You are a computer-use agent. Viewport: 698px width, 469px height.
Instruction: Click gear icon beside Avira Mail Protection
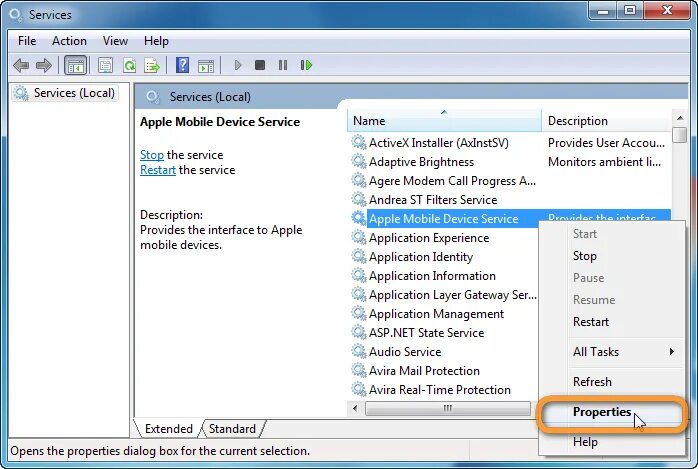click(358, 371)
